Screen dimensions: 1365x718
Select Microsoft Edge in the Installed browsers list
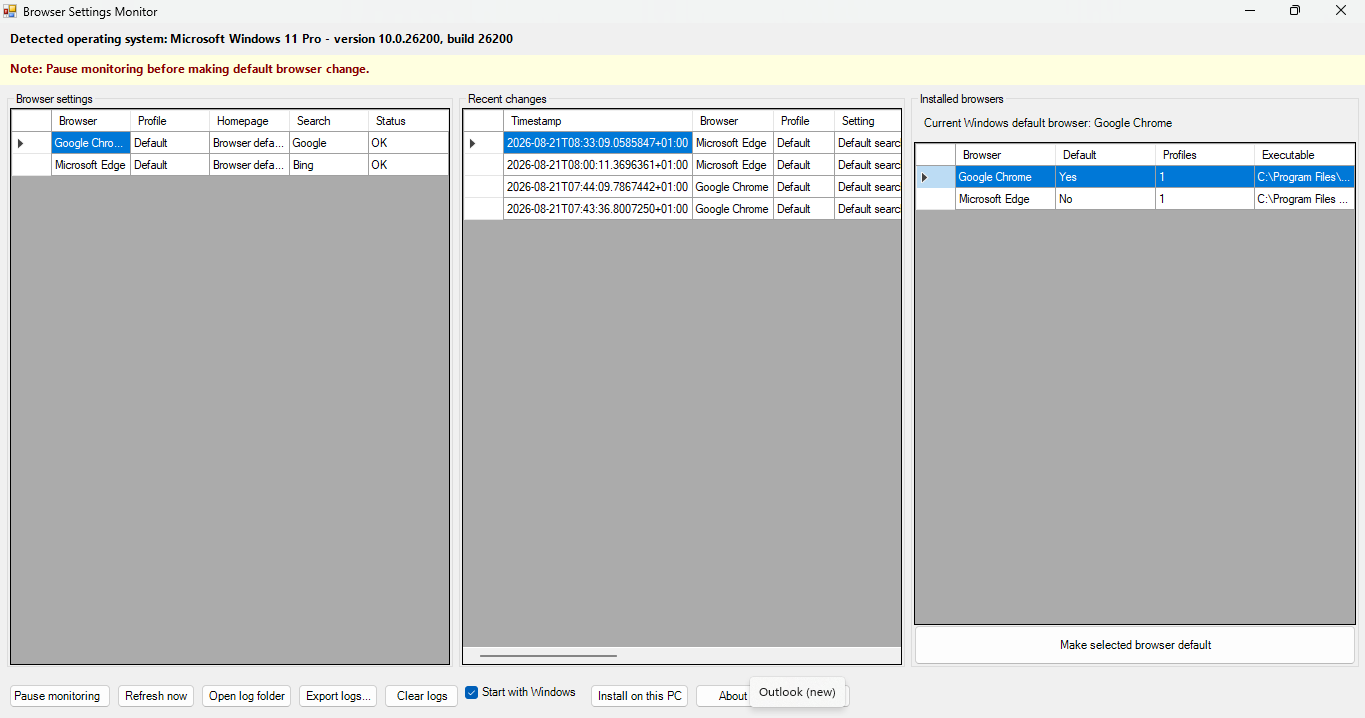click(x=1005, y=199)
